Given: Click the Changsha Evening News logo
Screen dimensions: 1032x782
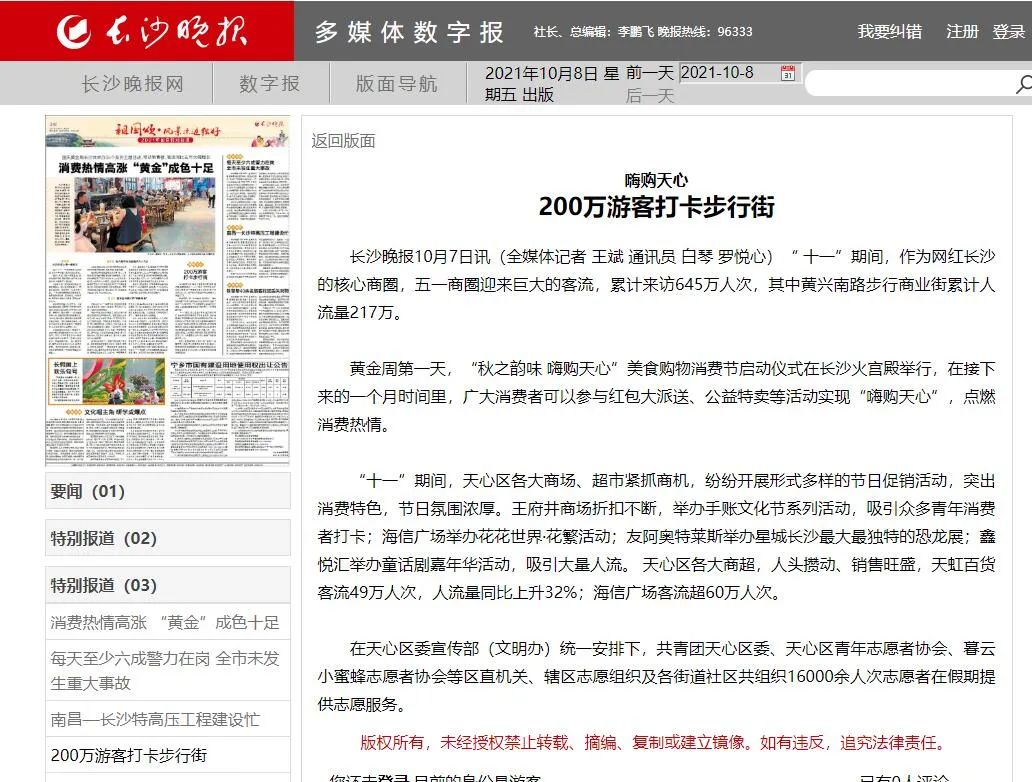Looking at the screenshot, I should 152,31.
